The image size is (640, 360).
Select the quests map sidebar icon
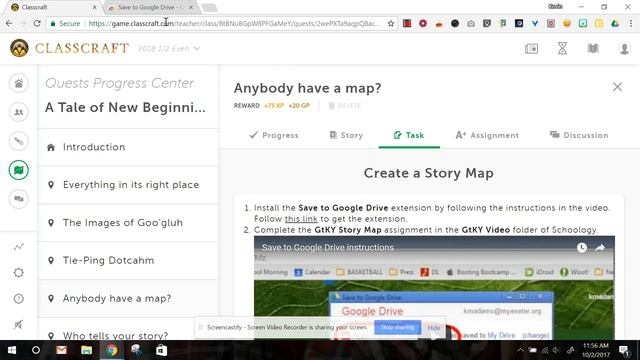pyautogui.click(x=19, y=170)
